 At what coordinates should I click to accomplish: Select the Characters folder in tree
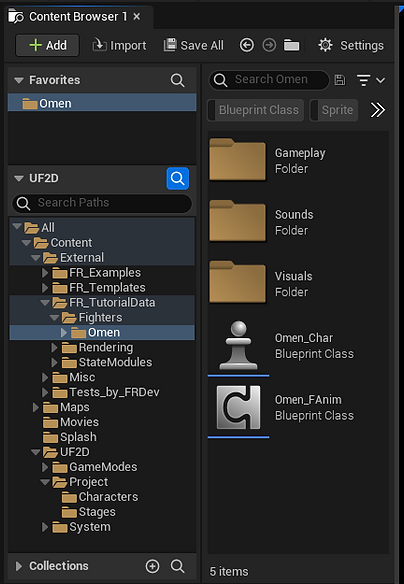[x=100, y=497]
